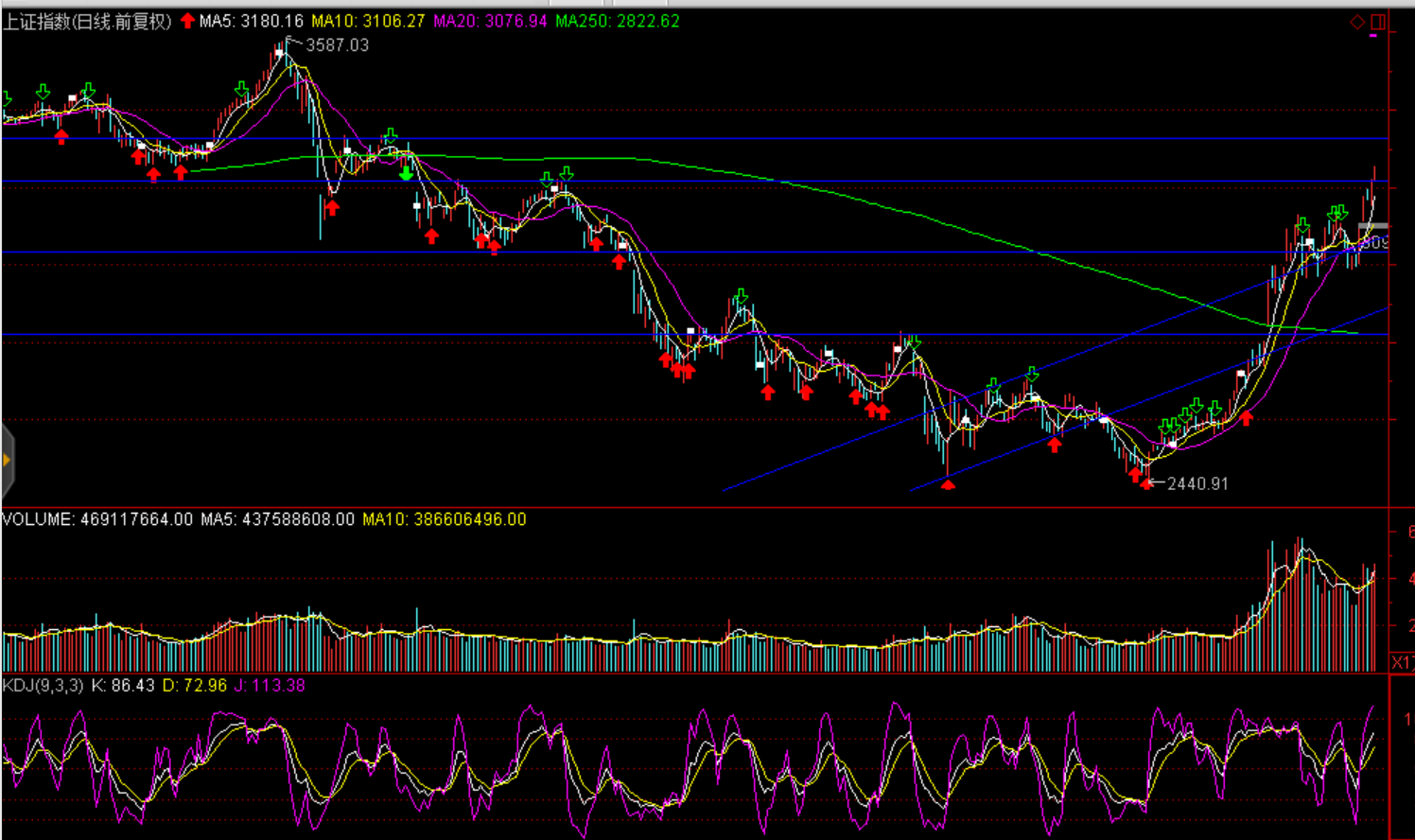Click the VOLUME indicator title
Screen dimensions: 1415x840
(96, 519)
